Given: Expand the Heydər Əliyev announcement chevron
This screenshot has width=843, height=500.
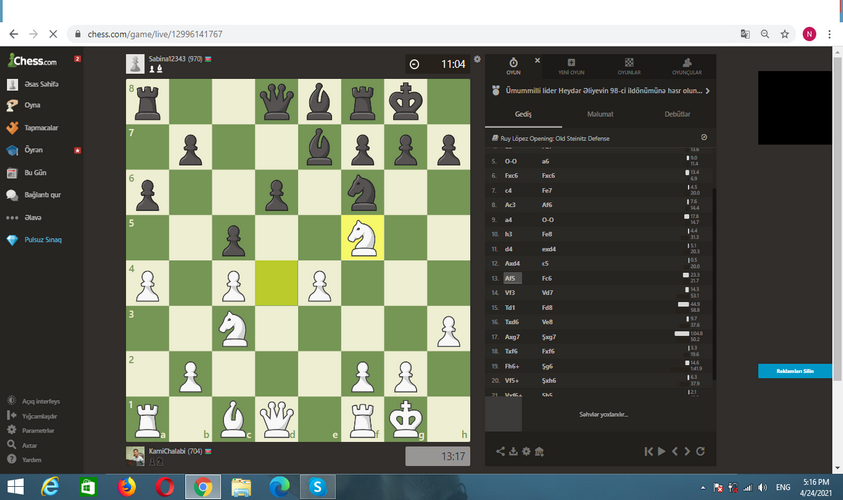Looking at the screenshot, I should [x=708, y=90].
